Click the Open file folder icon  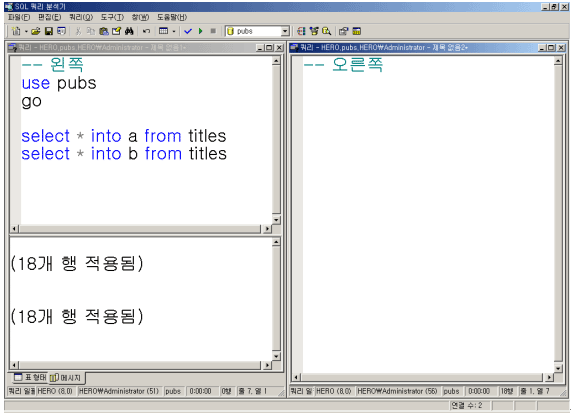tap(36, 31)
